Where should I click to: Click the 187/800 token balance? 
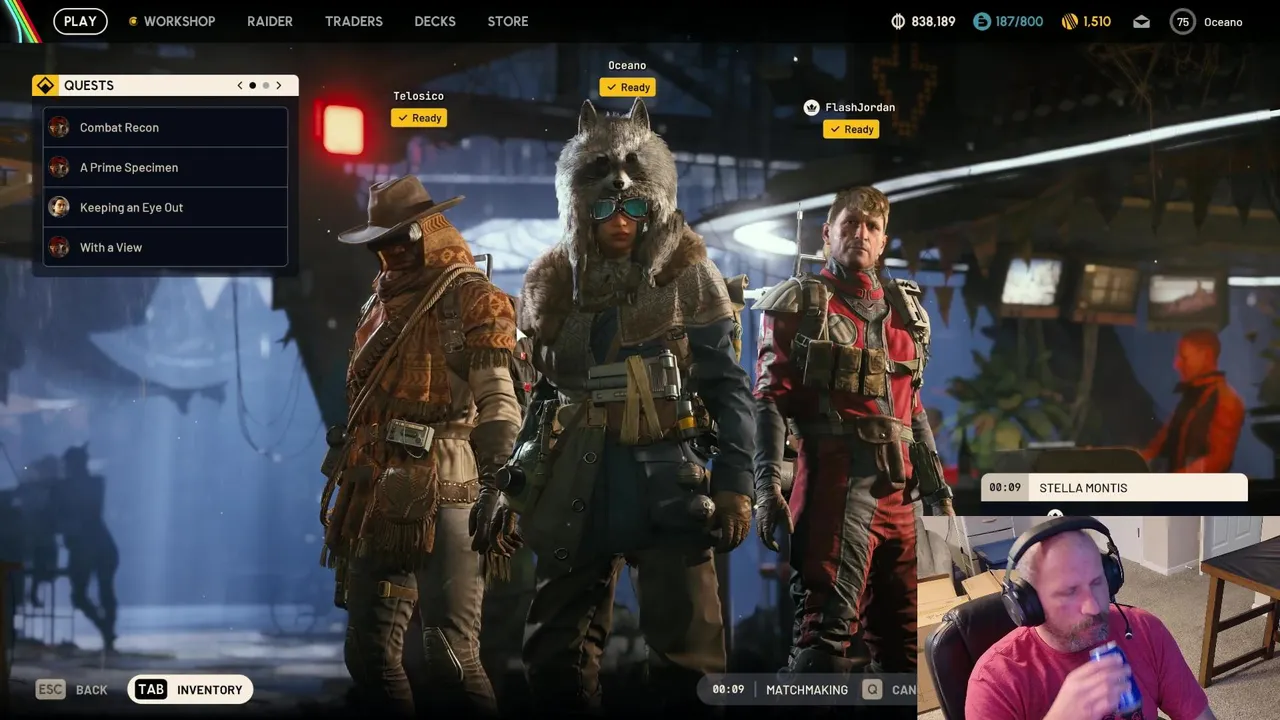tap(1019, 21)
